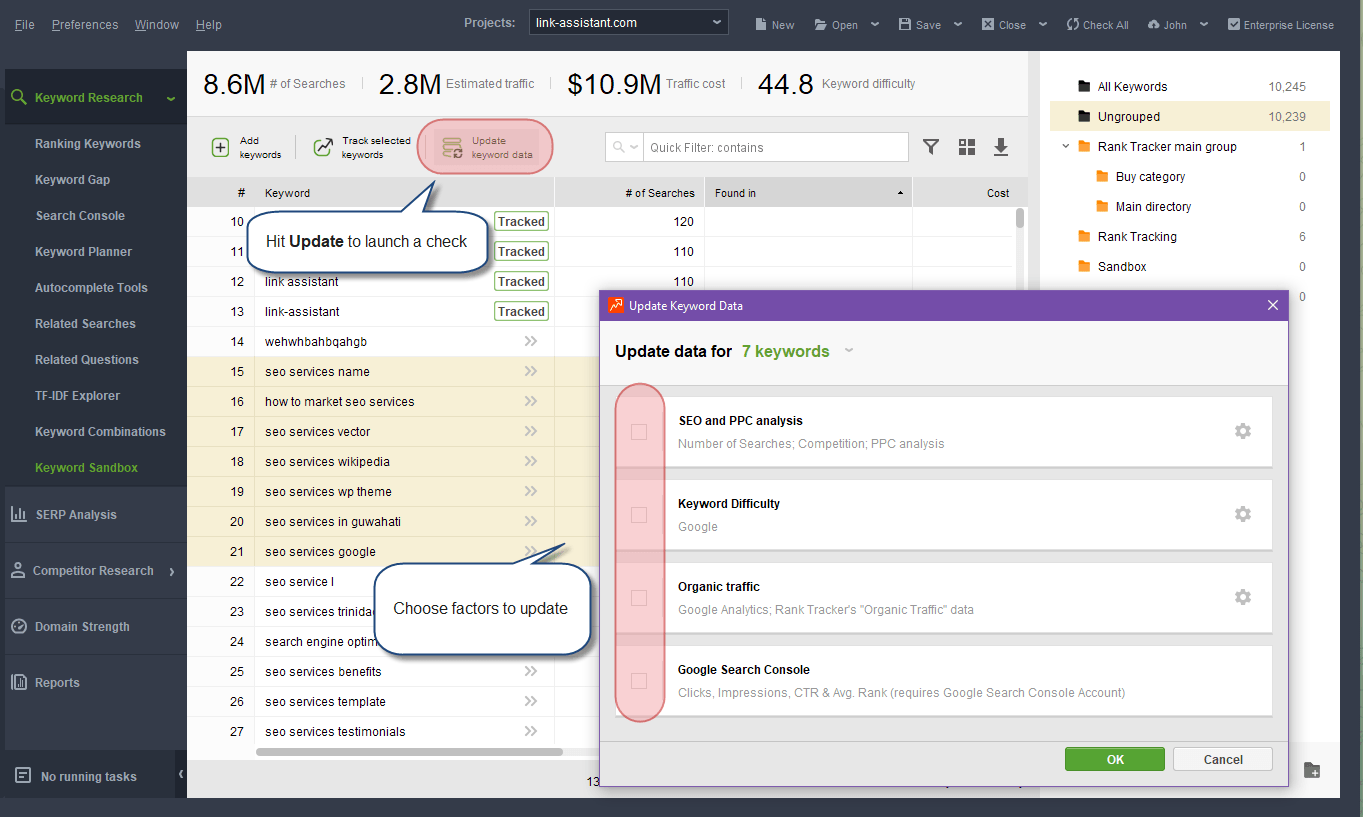Collapse Rank Tracker main group tree
Screen dimensions: 1363x817
[x=1065, y=146]
